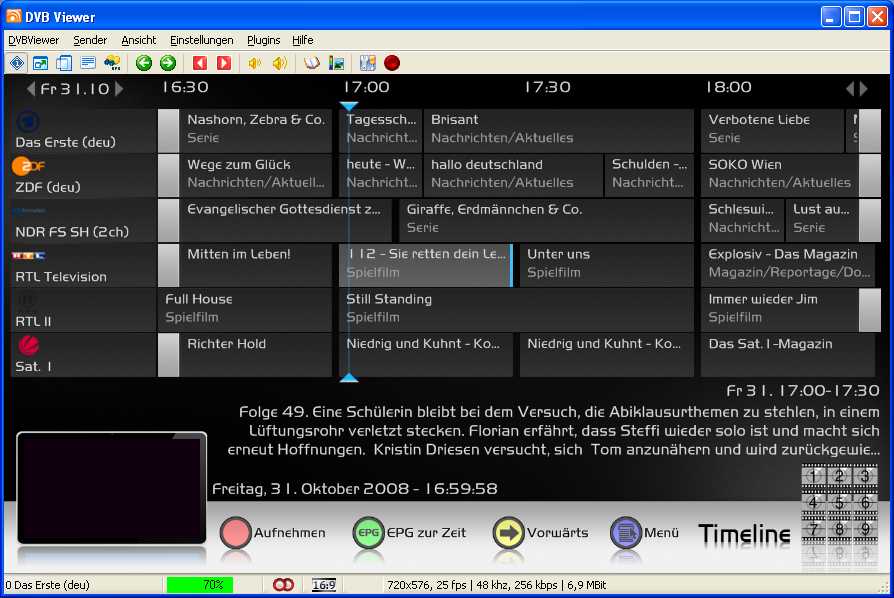Screen dimensions: 894x598
Task: Click the green right arrow toolbar button
Action: tap(168, 63)
